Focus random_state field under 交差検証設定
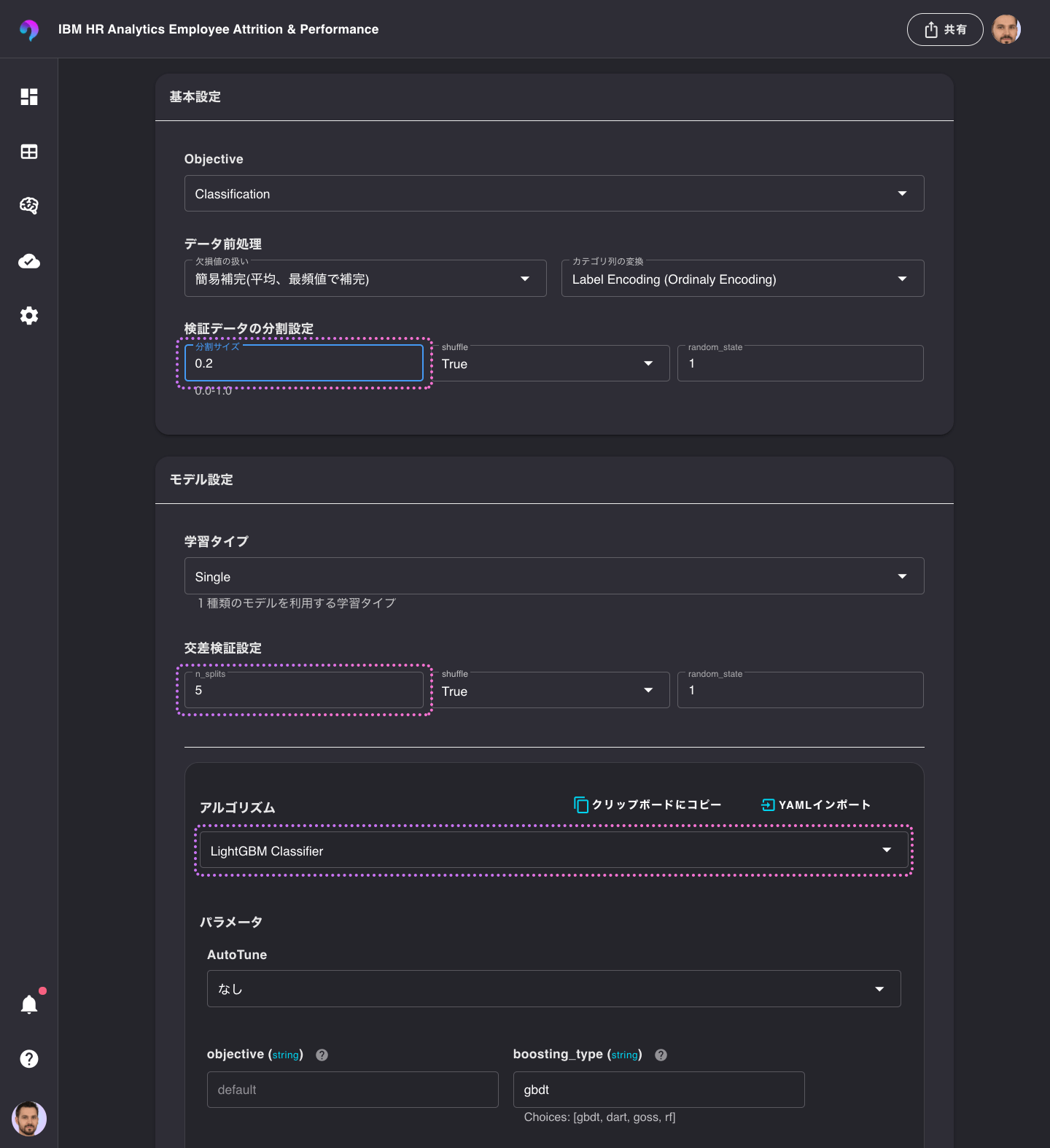 point(801,690)
